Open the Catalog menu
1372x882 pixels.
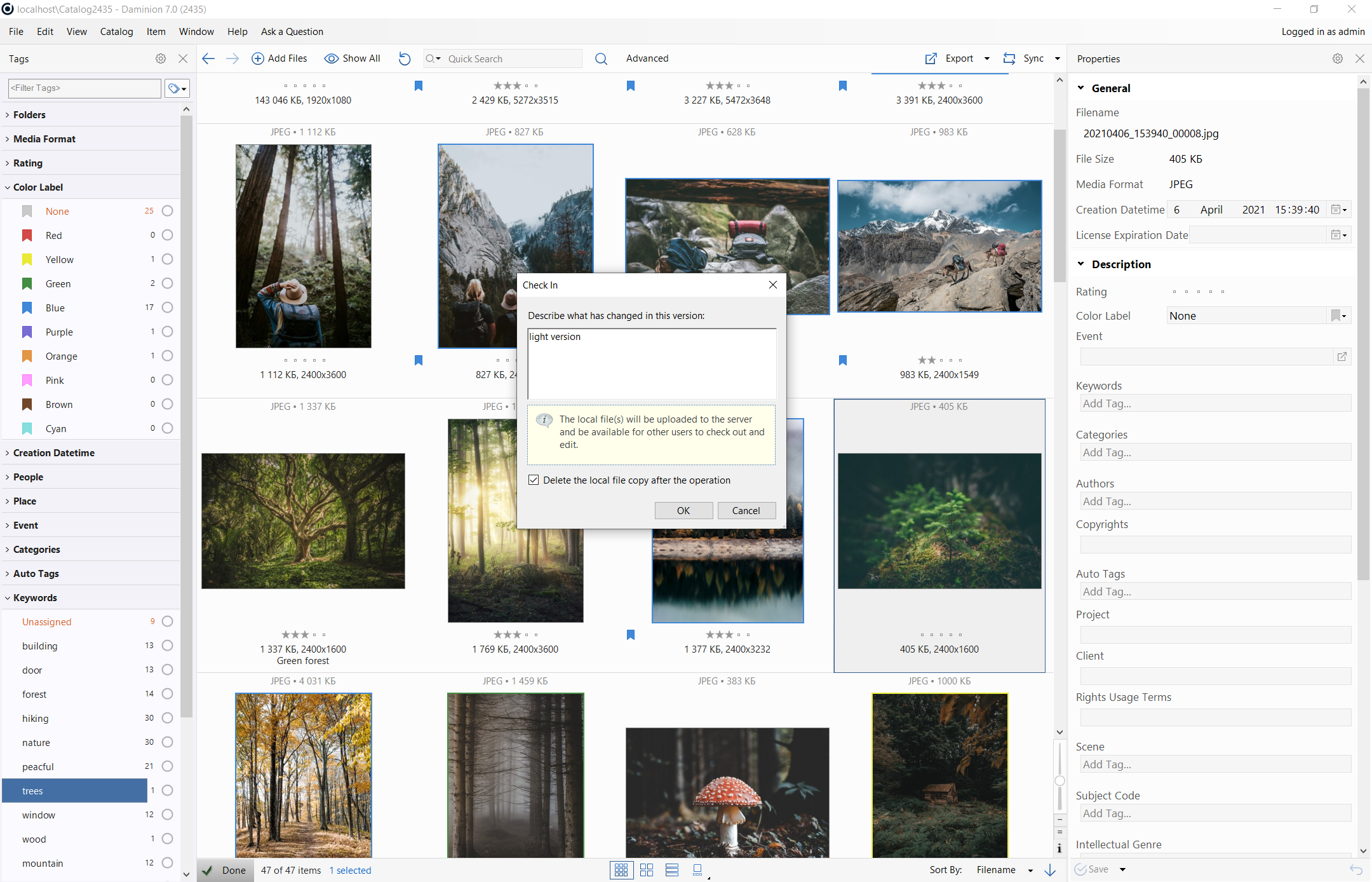pyautogui.click(x=116, y=32)
